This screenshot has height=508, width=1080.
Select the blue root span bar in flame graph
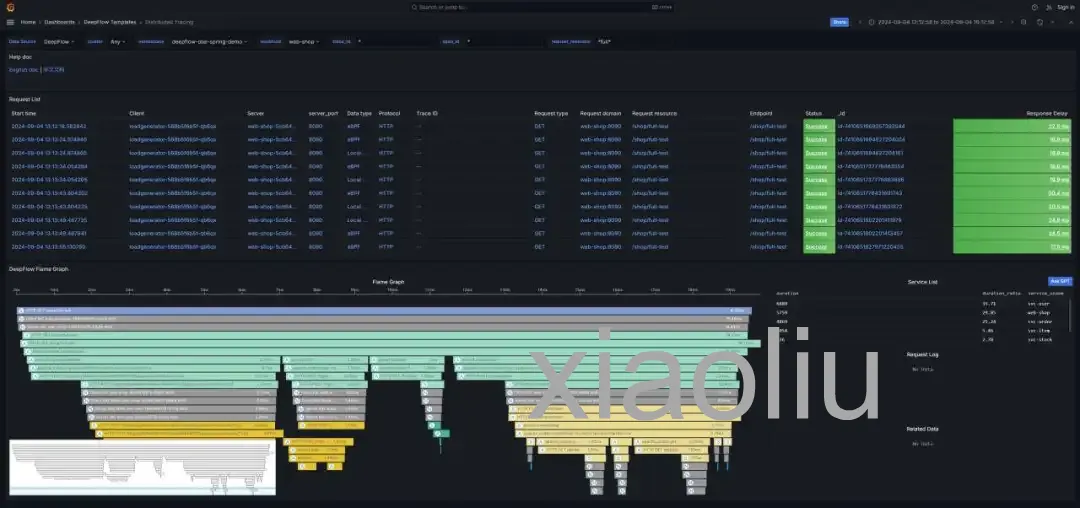pyautogui.click(x=384, y=310)
